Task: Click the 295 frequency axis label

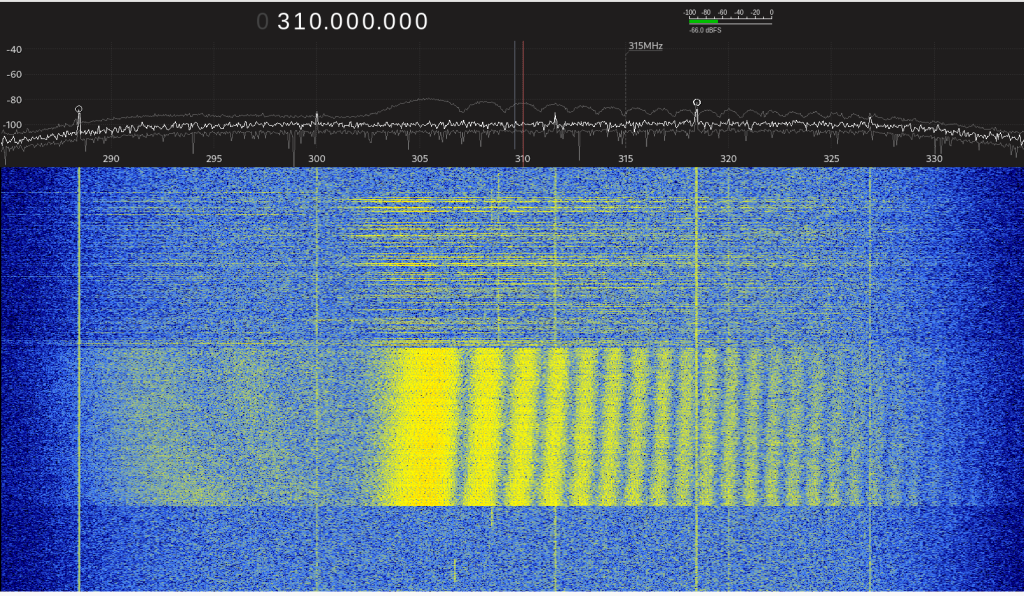Action: pyautogui.click(x=214, y=159)
